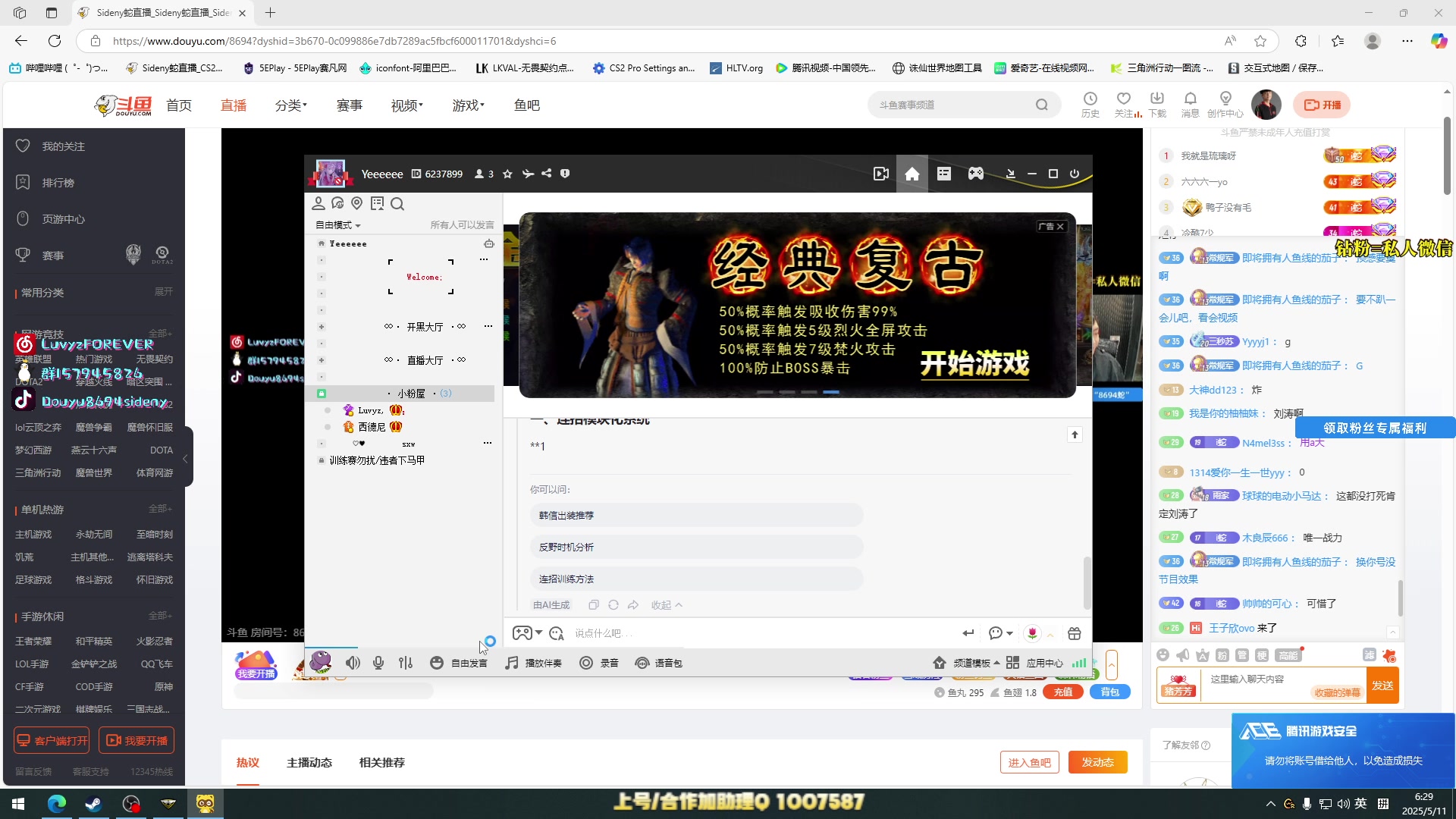
Task: Open more options for 开黑大厅 row
Action: [488, 326]
